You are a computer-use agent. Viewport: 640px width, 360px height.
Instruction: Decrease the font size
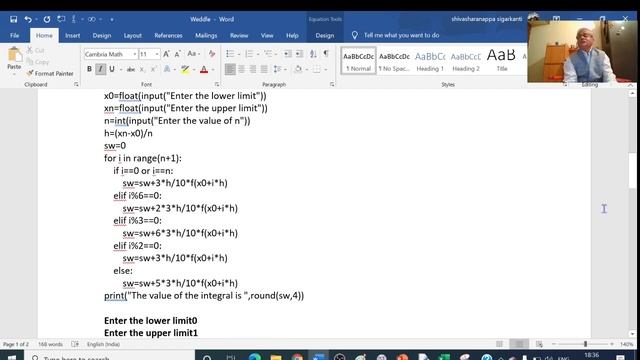pos(178,54)
